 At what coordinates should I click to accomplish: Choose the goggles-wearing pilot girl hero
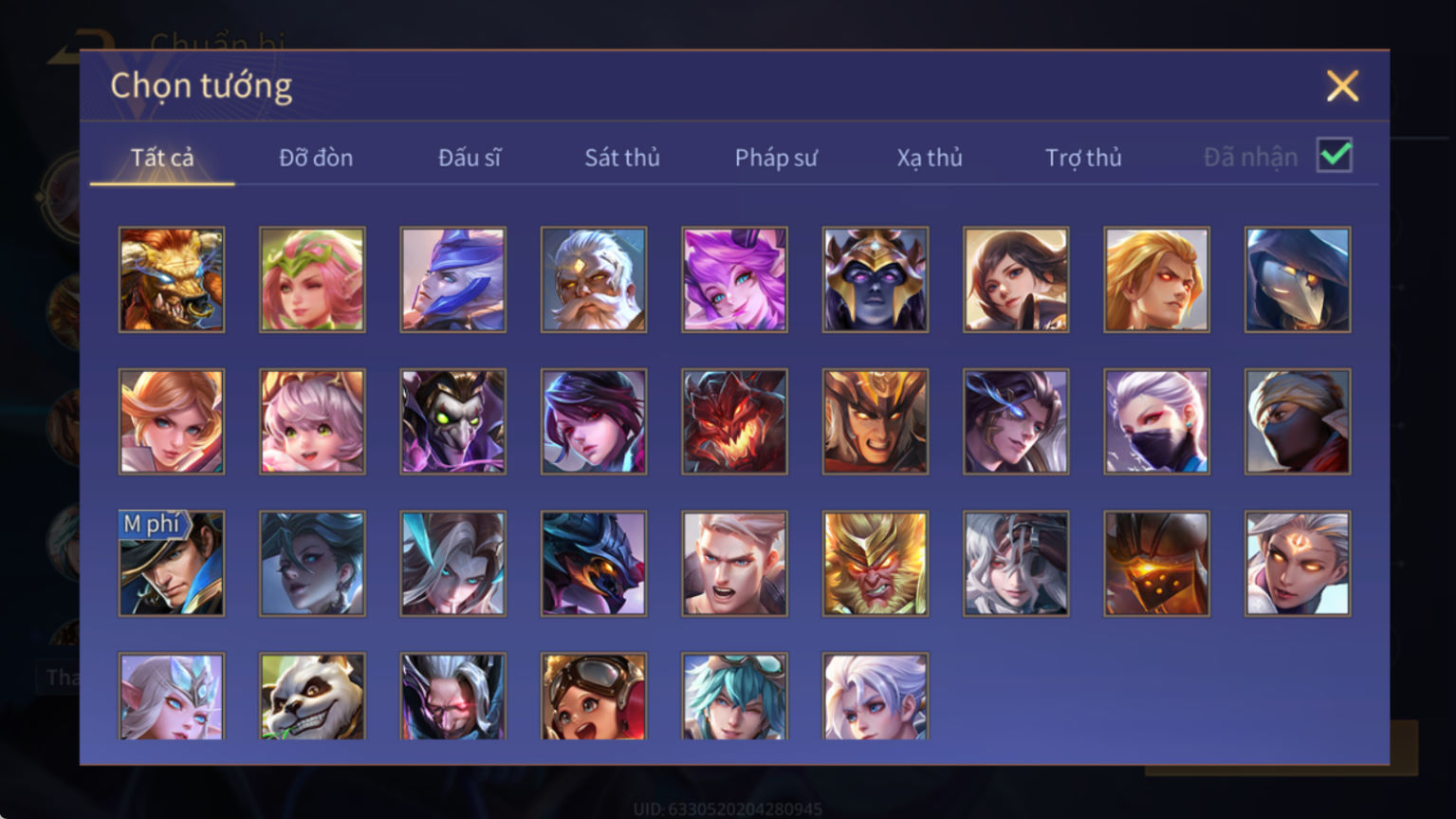594,696
